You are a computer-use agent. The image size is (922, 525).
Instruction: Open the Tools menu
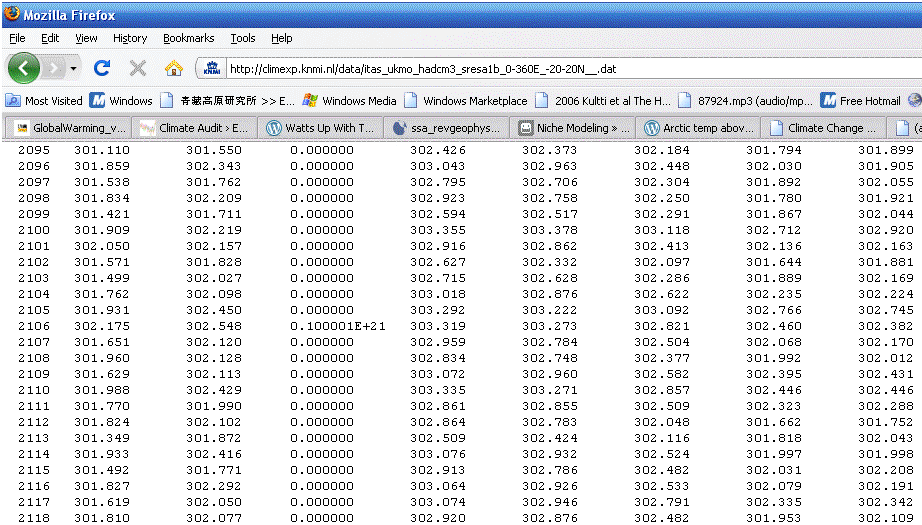pyautogui.click(x=243, y=38)
